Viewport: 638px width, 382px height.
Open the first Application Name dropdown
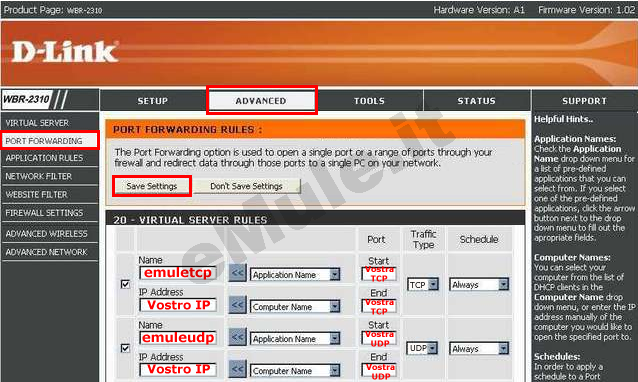(295, 275)
